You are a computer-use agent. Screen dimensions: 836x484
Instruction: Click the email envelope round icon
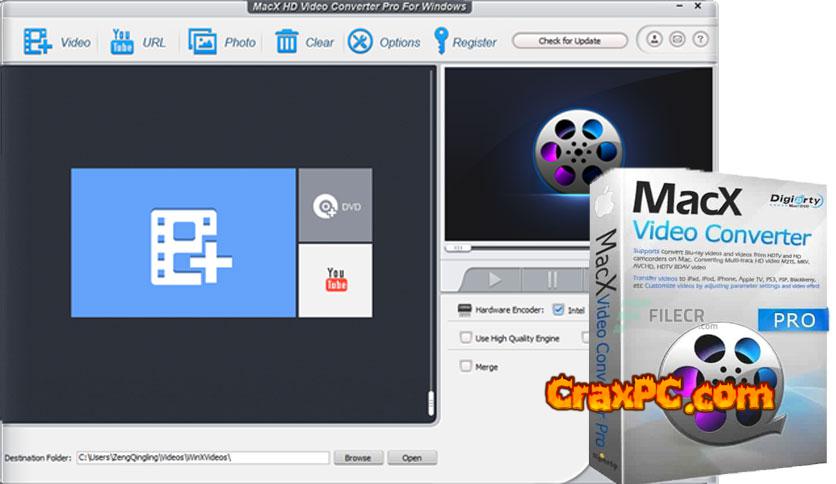(x=675, y=41)
